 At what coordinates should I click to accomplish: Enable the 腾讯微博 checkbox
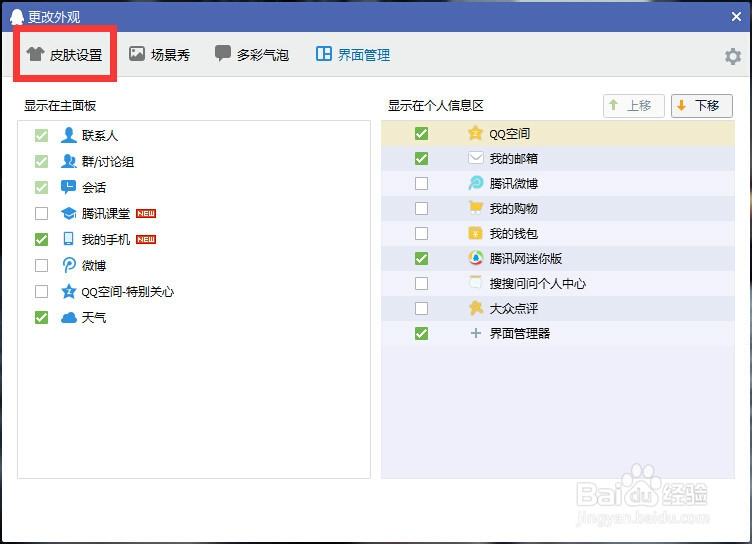coord(422,183)
